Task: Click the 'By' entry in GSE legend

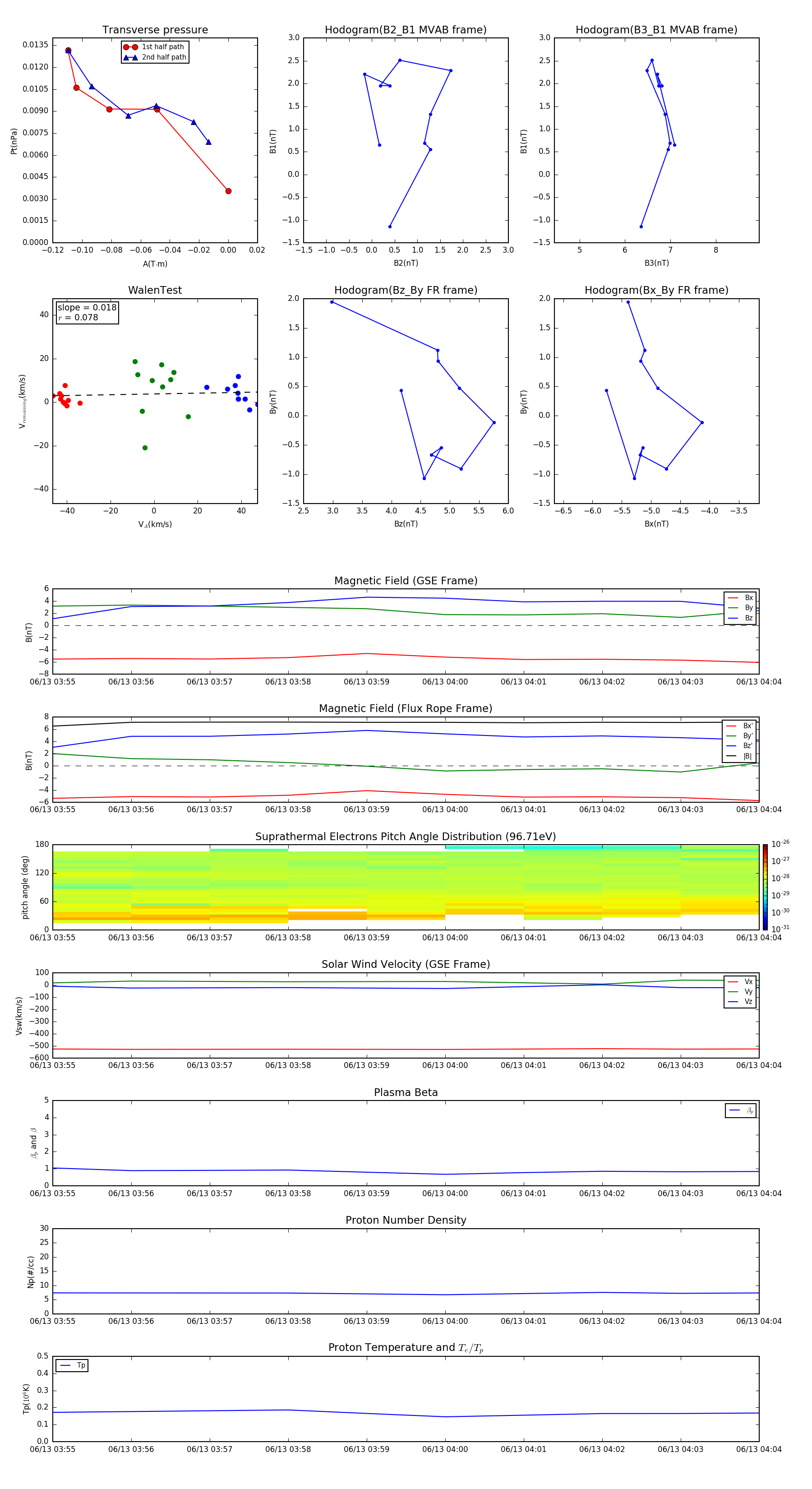Action: (740, 607)
